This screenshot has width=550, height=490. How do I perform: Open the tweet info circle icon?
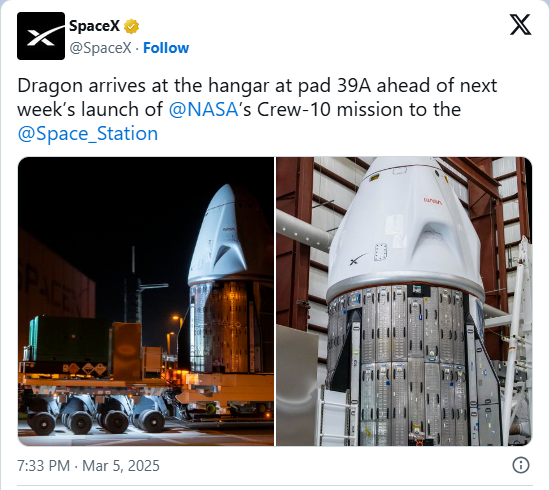[521, 465]
